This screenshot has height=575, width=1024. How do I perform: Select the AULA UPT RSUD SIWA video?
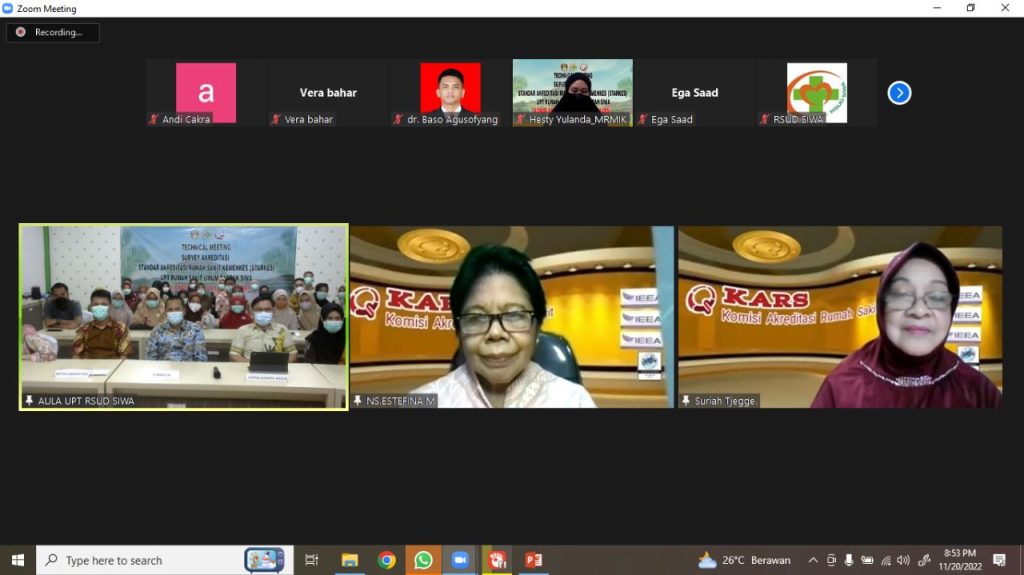coord(184,316)
